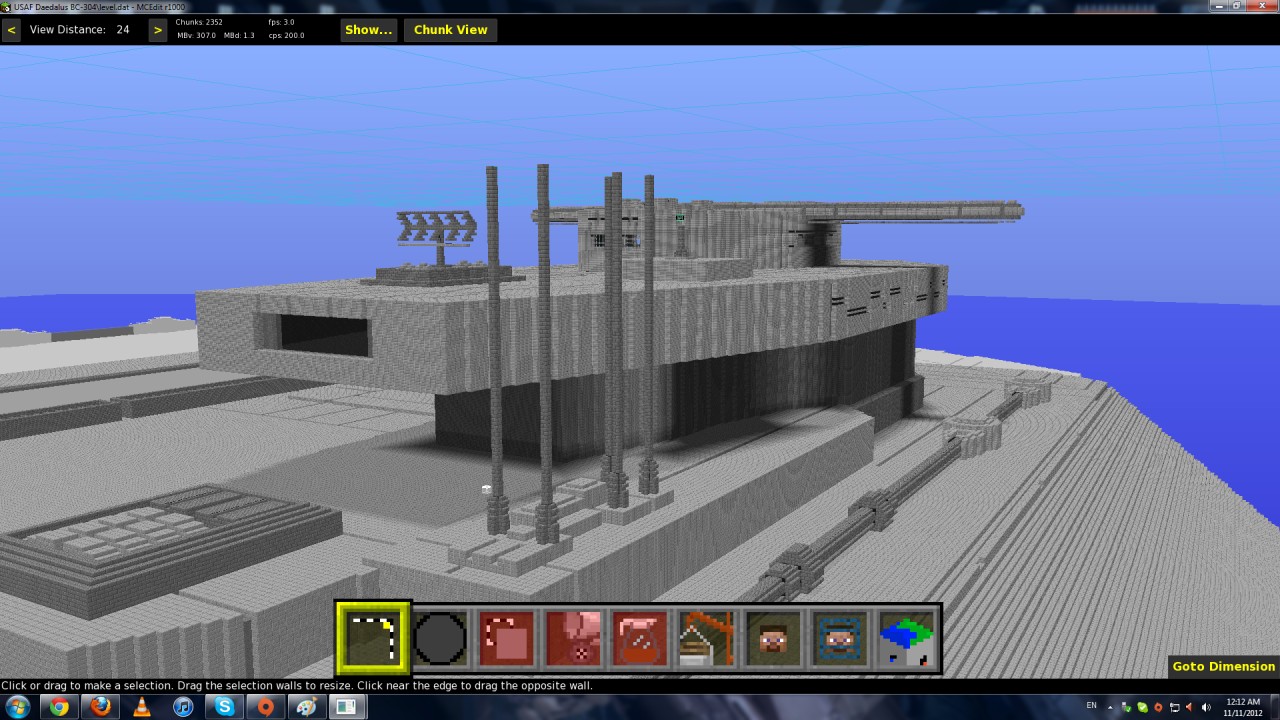Open the Chunk Control tool
Viewport: 1280px width, 720px height.
click(x=906, y=637)
